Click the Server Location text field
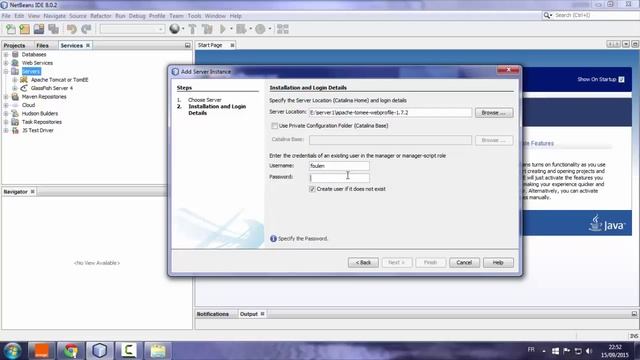Viewport: 640px width, 360px height. [390, 113]
